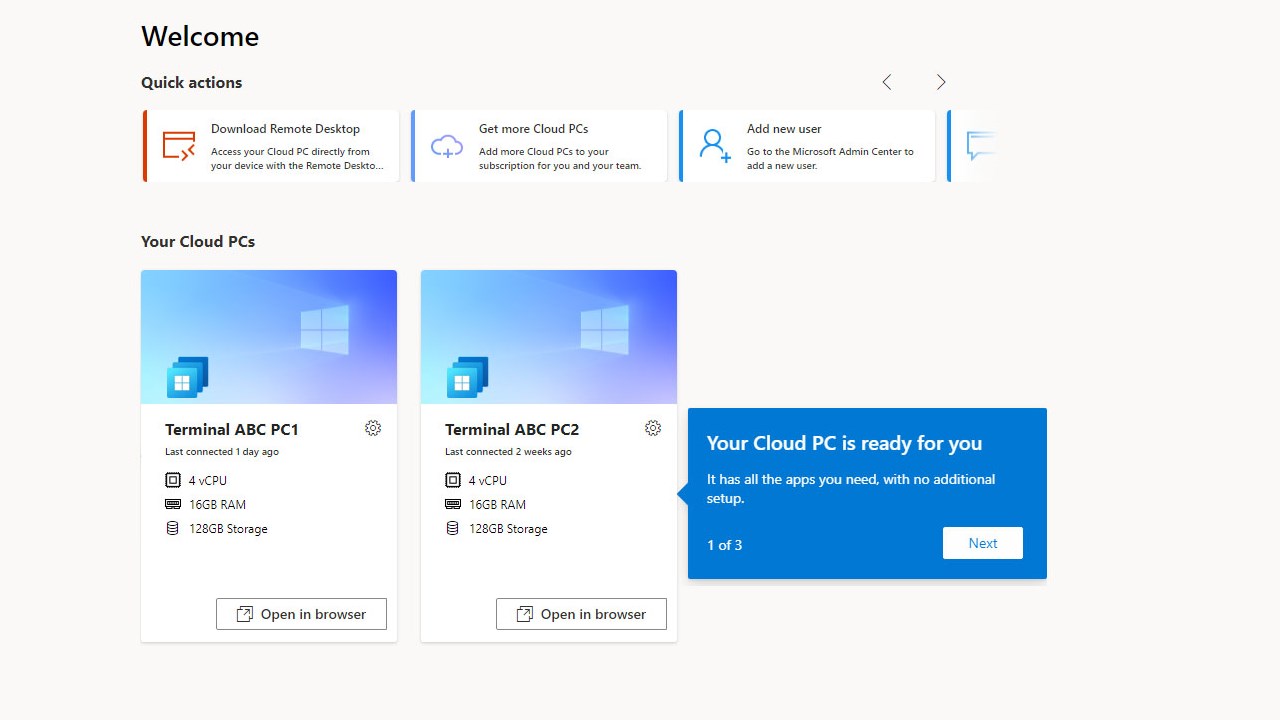Click the Terminal ABC PC2 wallpaper thumbnail
This screenshot has height=720, width=1280.
tap(549, 337)
